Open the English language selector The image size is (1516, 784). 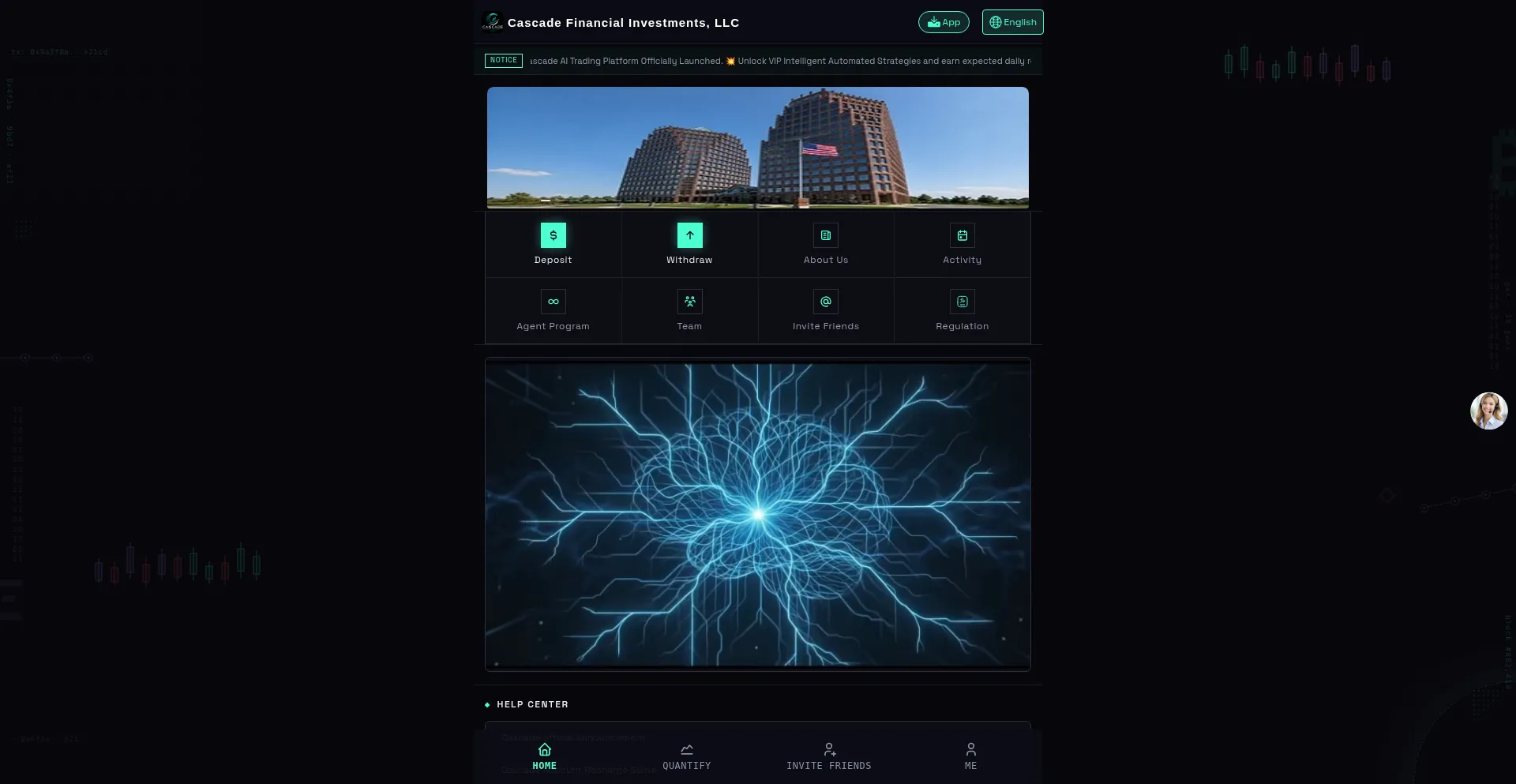[1012, 22]
